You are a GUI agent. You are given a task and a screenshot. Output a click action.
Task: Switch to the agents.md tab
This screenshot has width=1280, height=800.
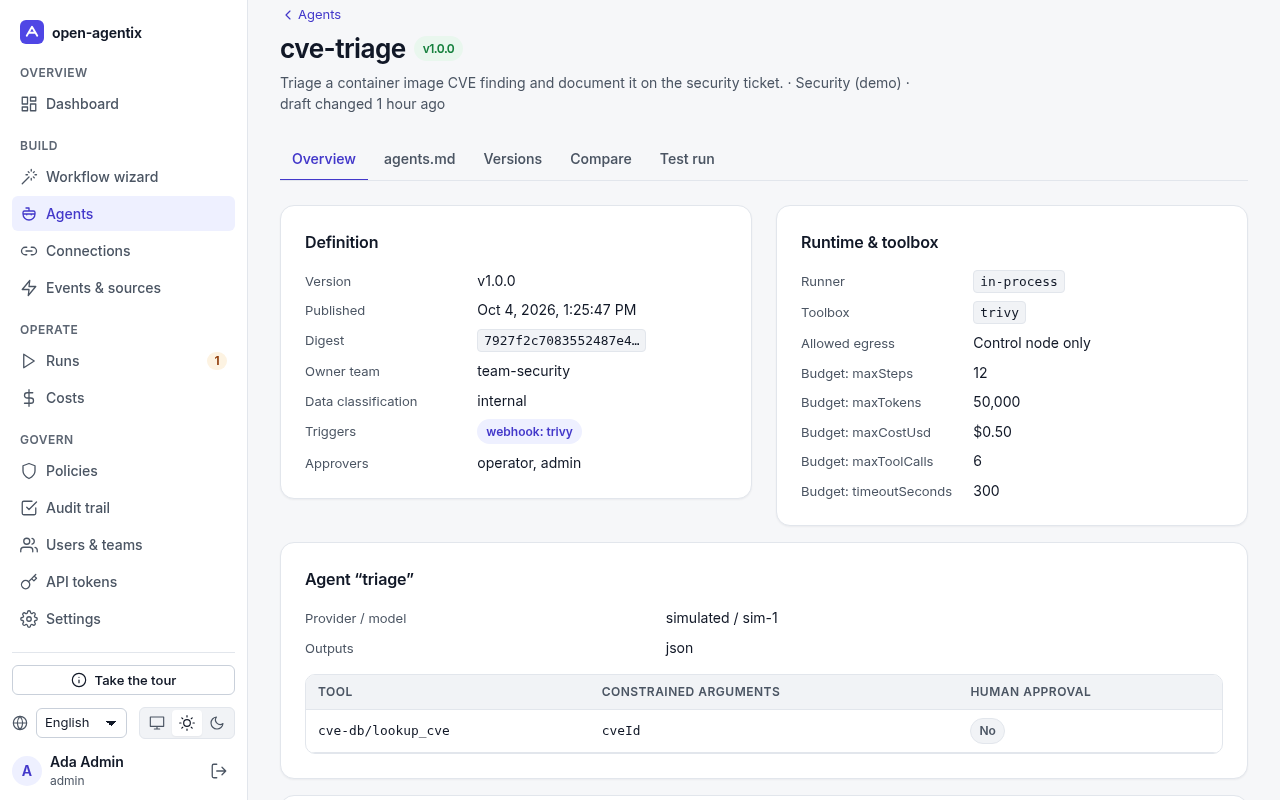[x=420, y=159]
